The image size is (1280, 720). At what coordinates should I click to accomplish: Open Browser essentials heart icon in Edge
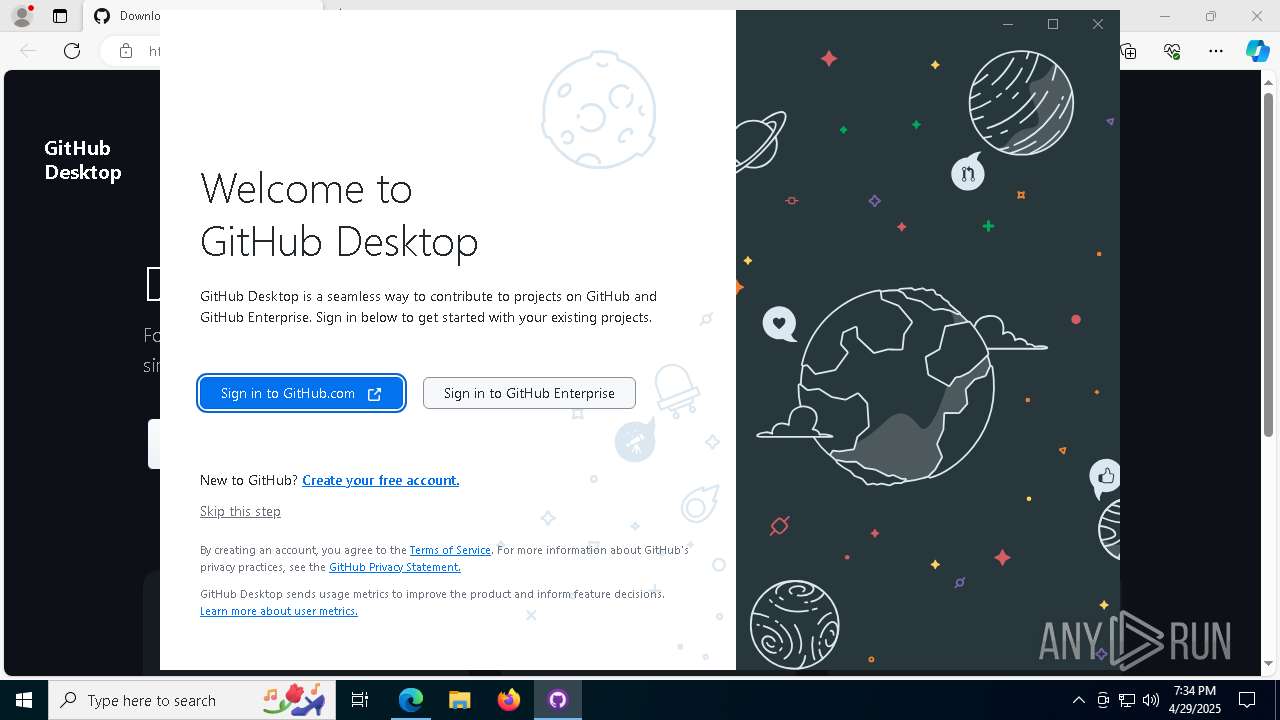click(1172, 51)
